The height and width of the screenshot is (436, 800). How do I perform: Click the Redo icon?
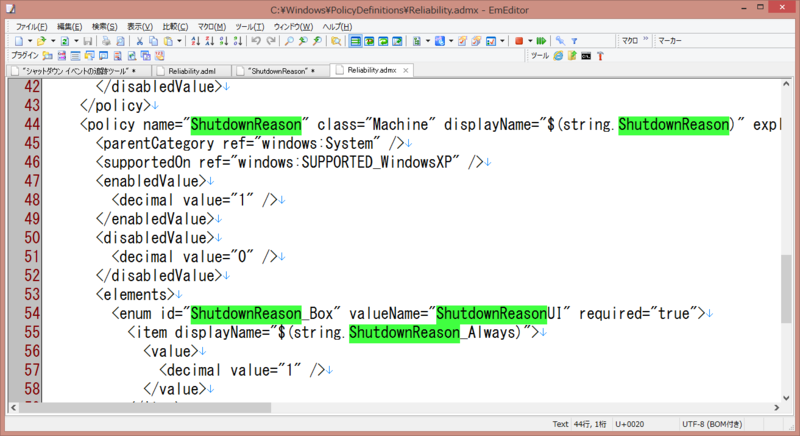pos(271,41)
